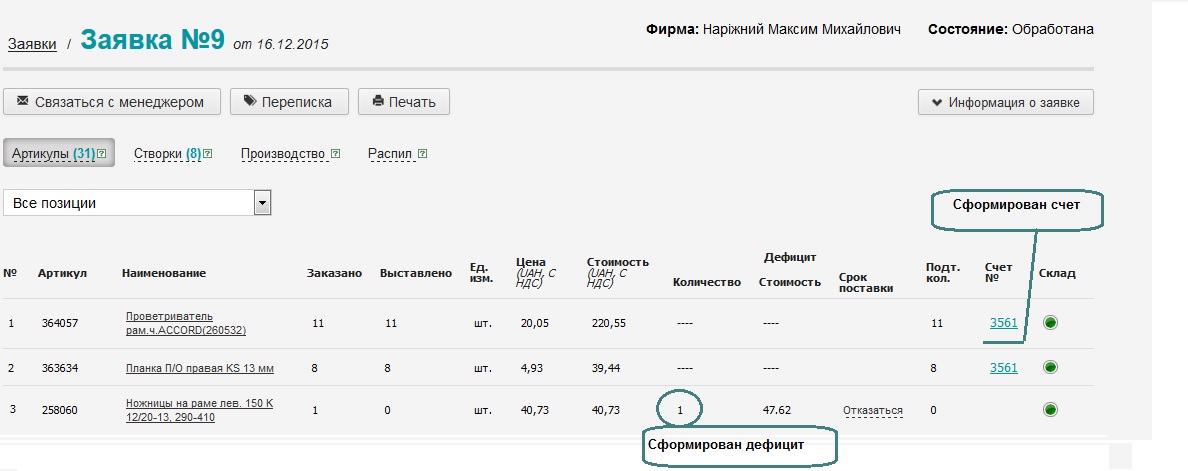Switch to the Створки (8) tab

[x=167, y=154]
